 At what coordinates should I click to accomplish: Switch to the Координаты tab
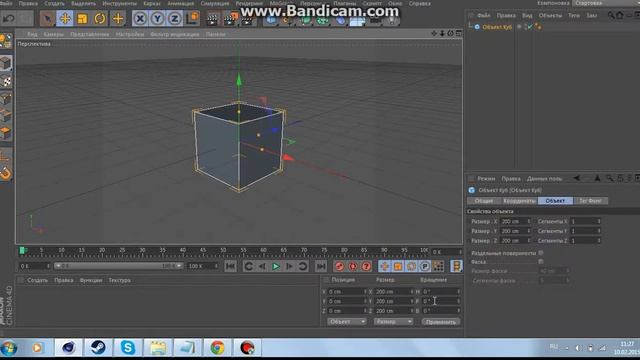[519, 201]
